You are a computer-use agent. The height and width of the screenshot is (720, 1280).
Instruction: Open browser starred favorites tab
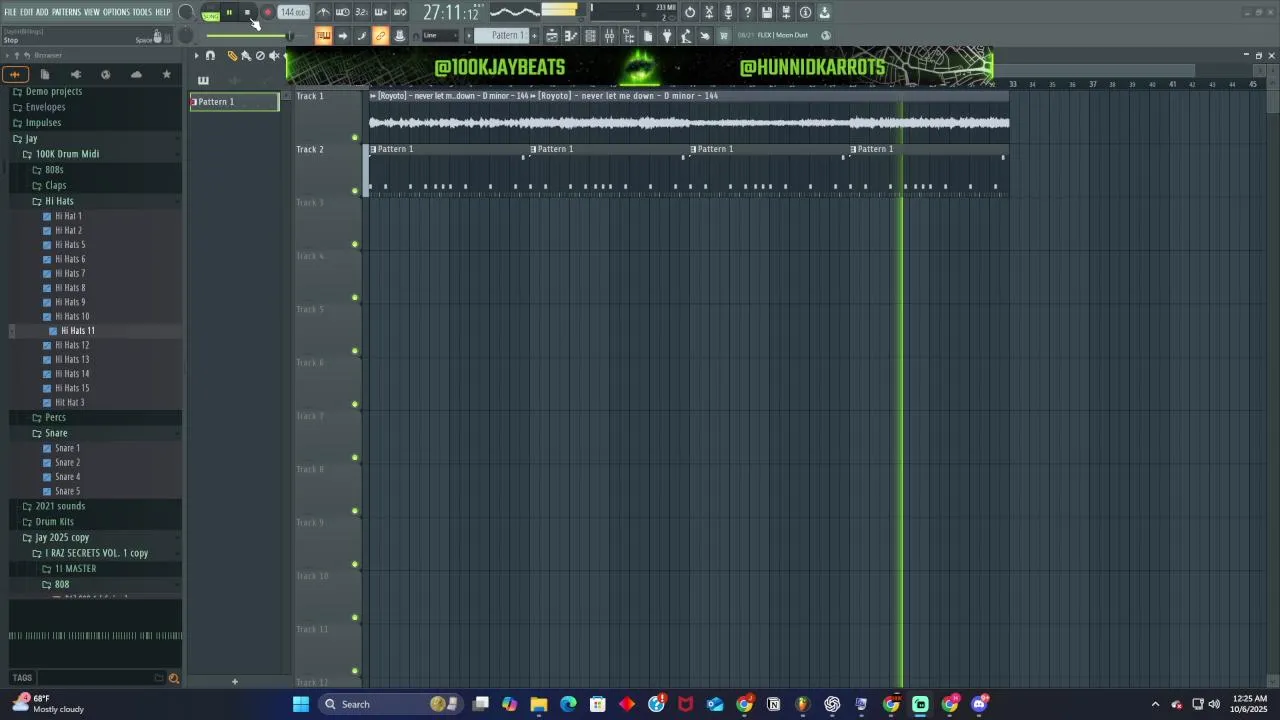[x=167, y=74]
